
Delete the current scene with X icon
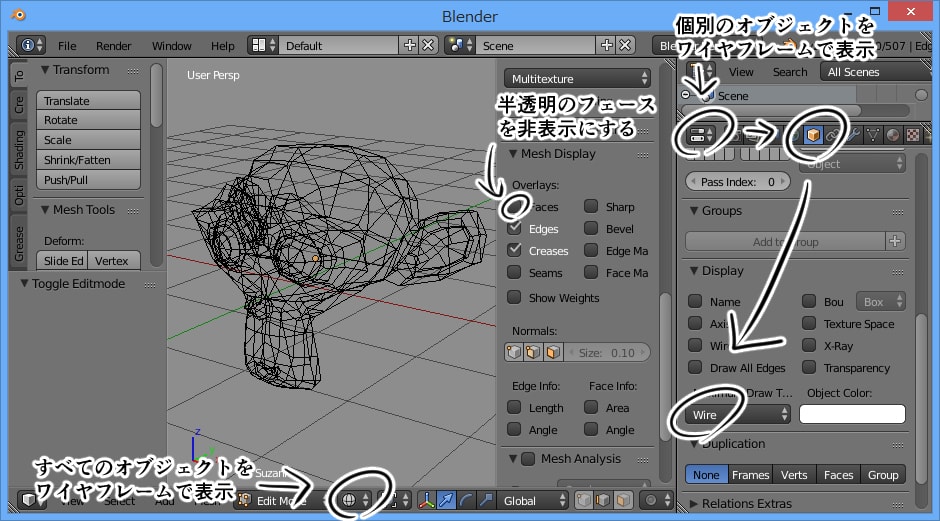(x=625, y=46)
